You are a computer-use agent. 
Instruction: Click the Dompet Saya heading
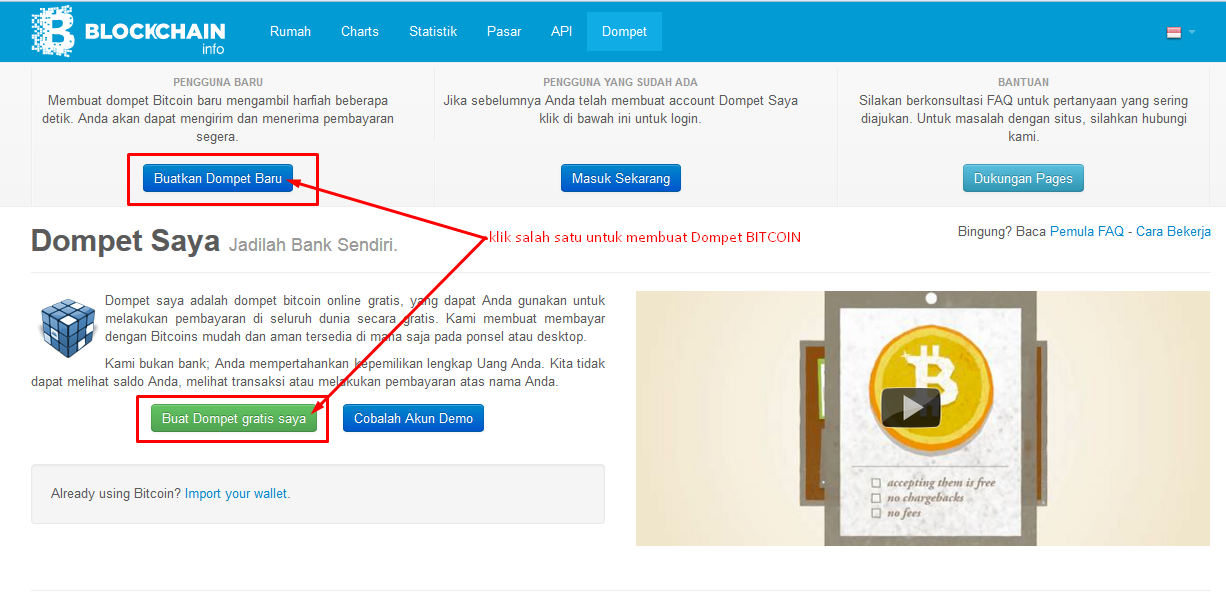coord(125,241)
